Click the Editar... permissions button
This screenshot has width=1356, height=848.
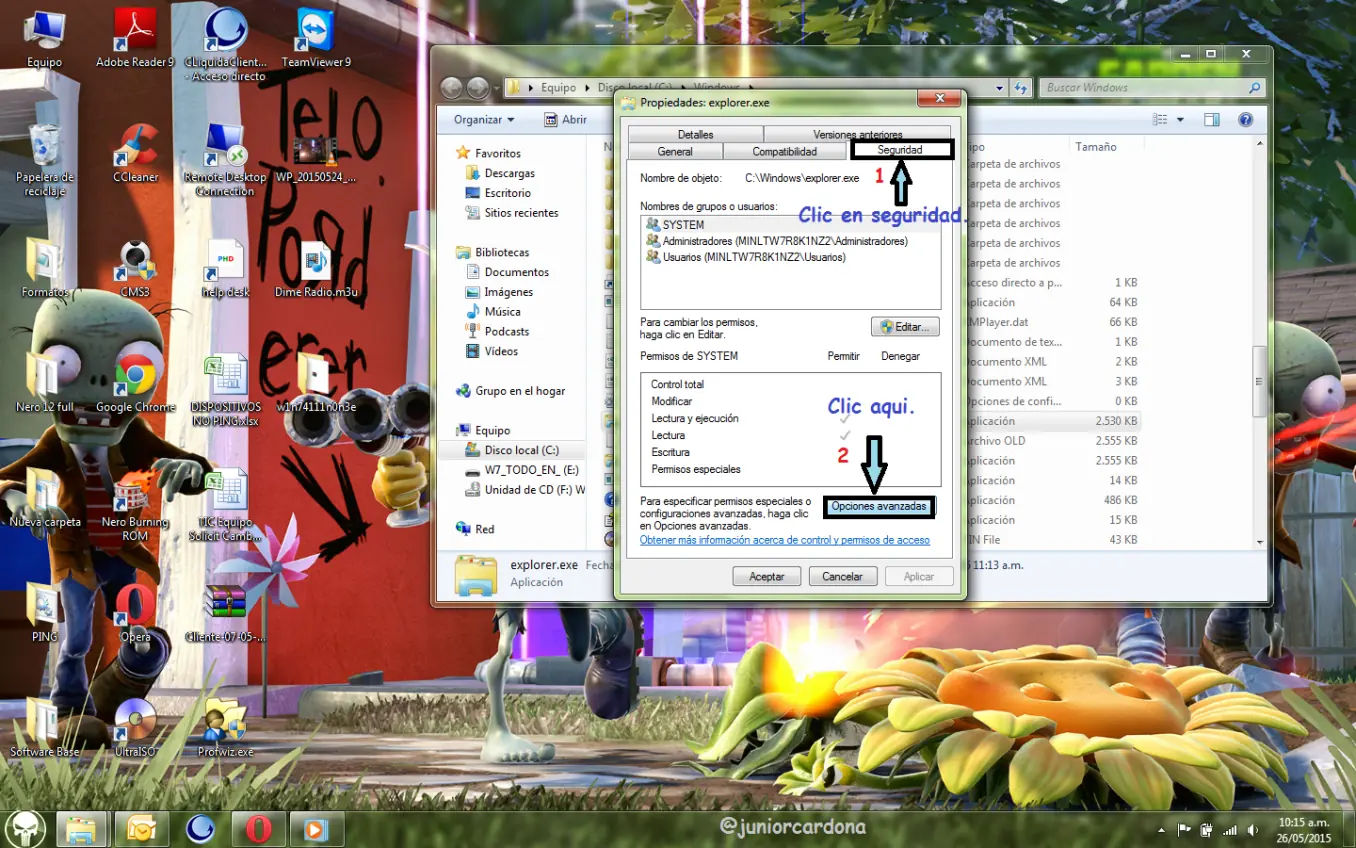[905, 327]
